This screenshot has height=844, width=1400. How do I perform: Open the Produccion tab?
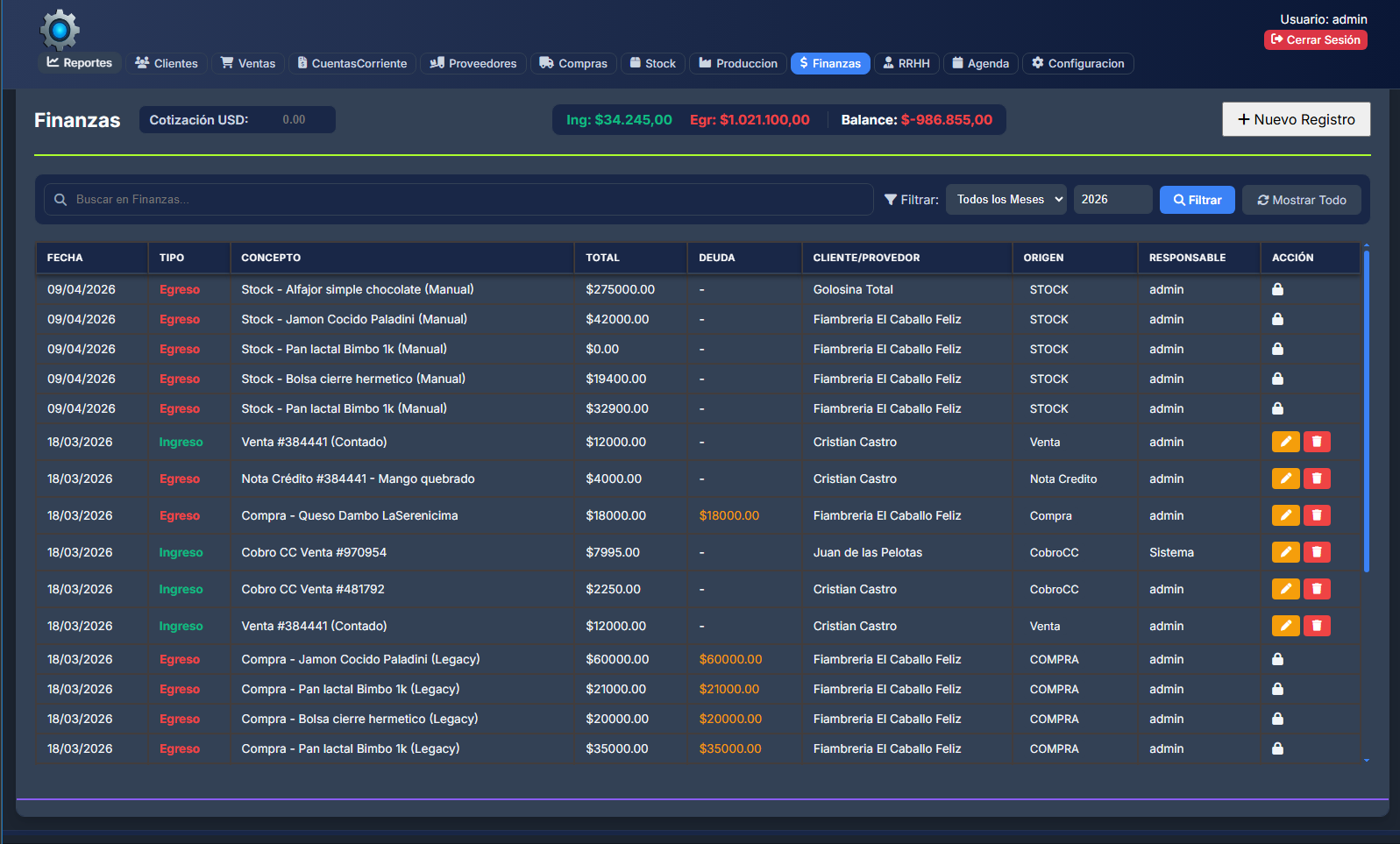[738, 63]
